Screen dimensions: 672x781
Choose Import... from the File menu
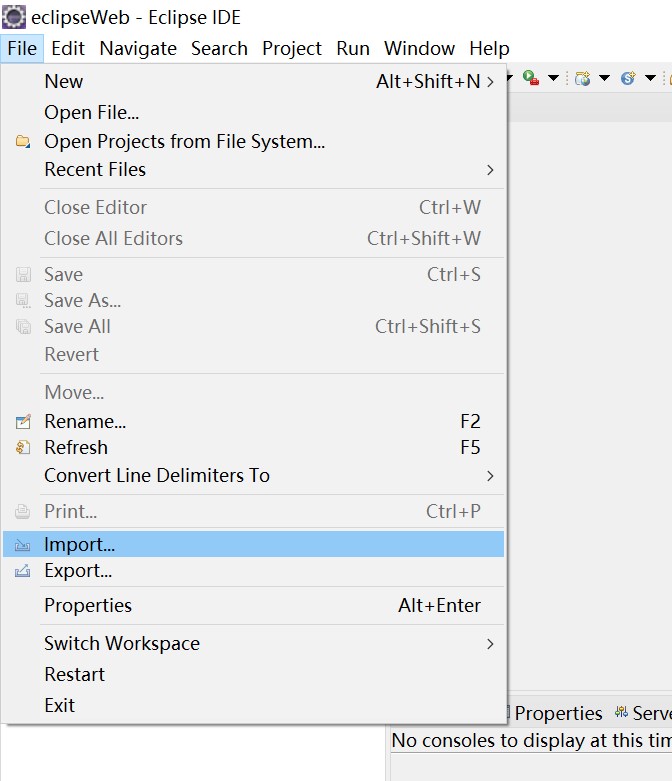(x=254, y=544)
